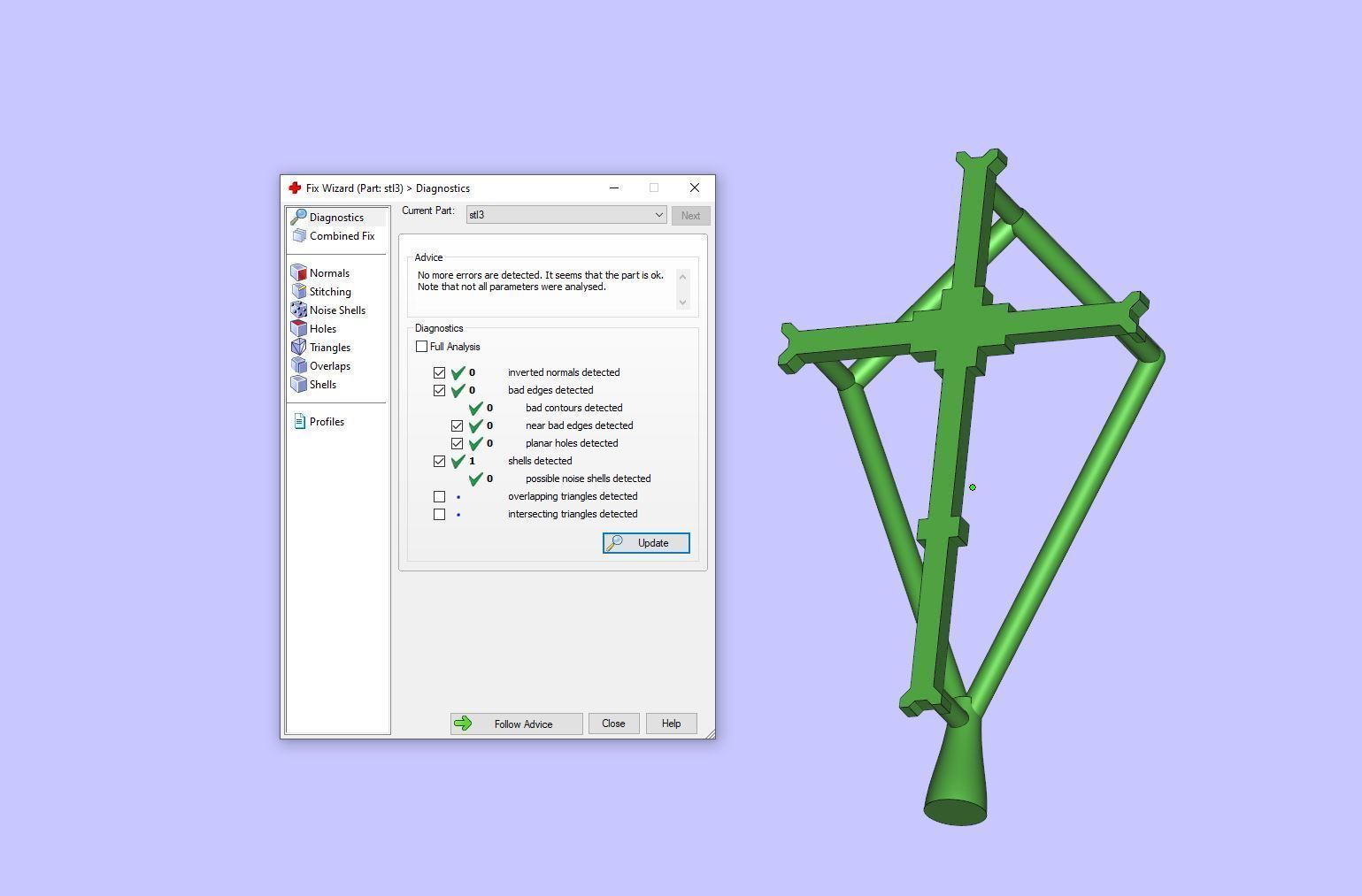Click the Stitching icon
The width and height of the screenshot is (1362, 896).
pyautogui.click(x=299, y=291)
